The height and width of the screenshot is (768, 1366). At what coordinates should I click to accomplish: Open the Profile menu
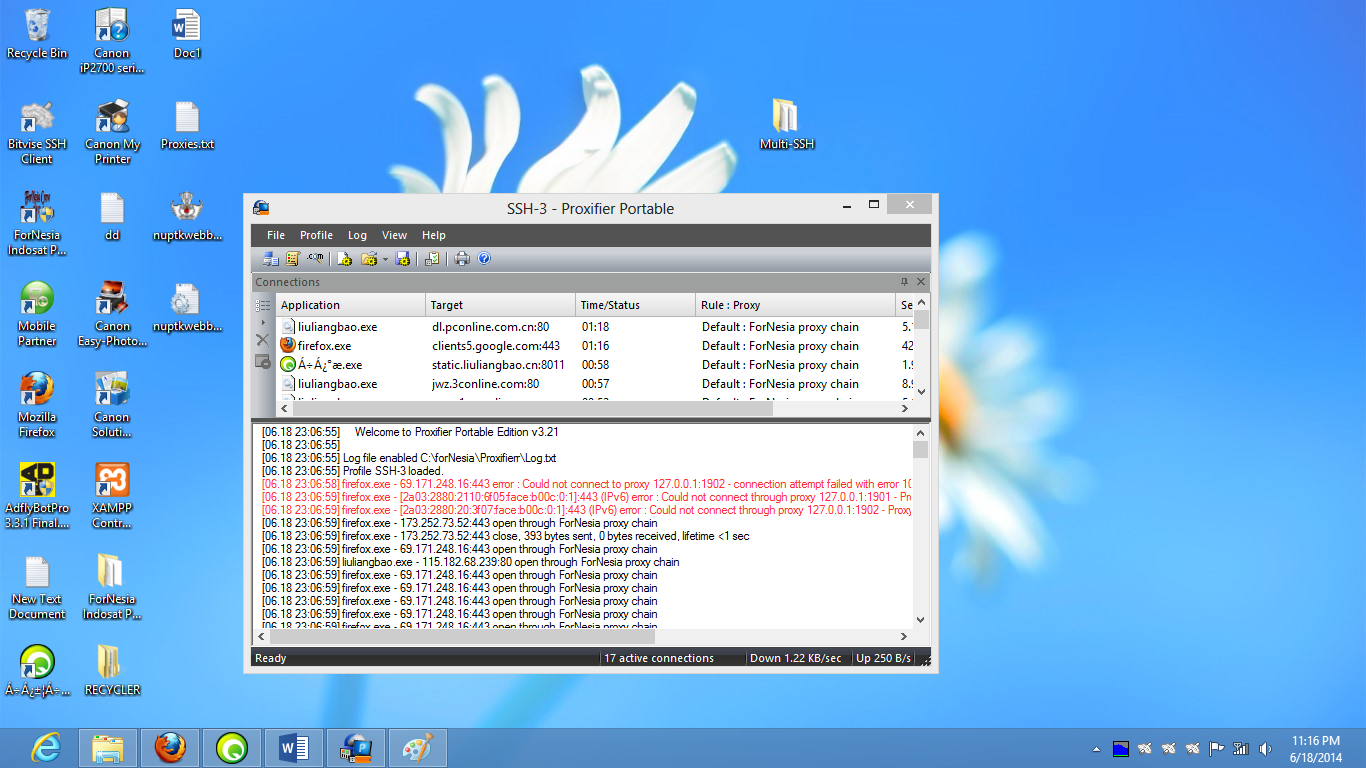tap(316, 235)
